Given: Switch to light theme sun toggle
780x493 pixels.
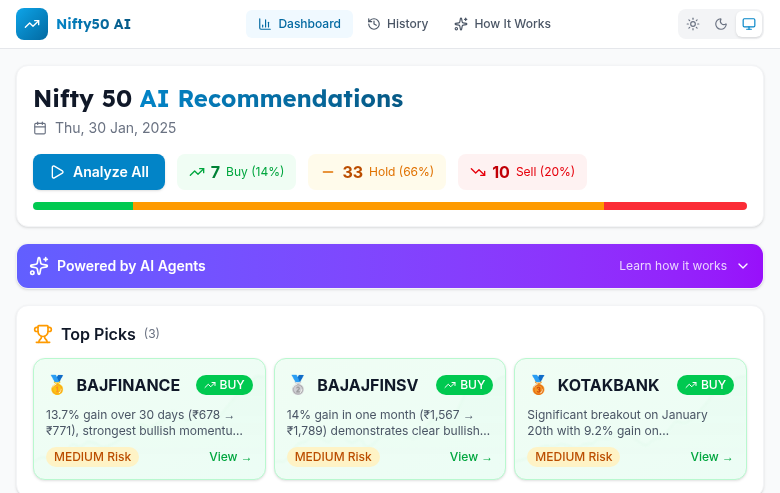Looking at the screenshot, I should click(x=693, y=24).
